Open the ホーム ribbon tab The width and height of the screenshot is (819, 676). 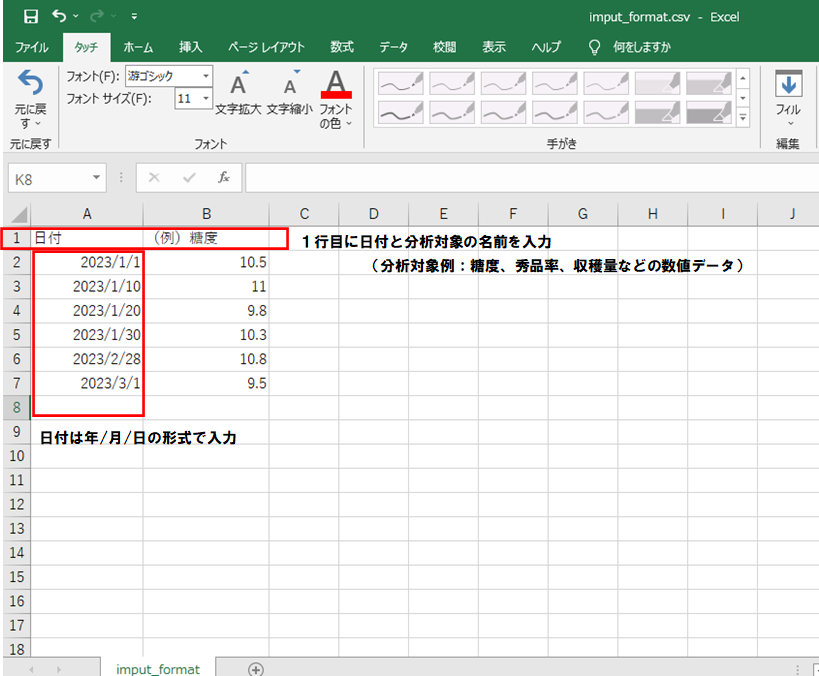138,47
